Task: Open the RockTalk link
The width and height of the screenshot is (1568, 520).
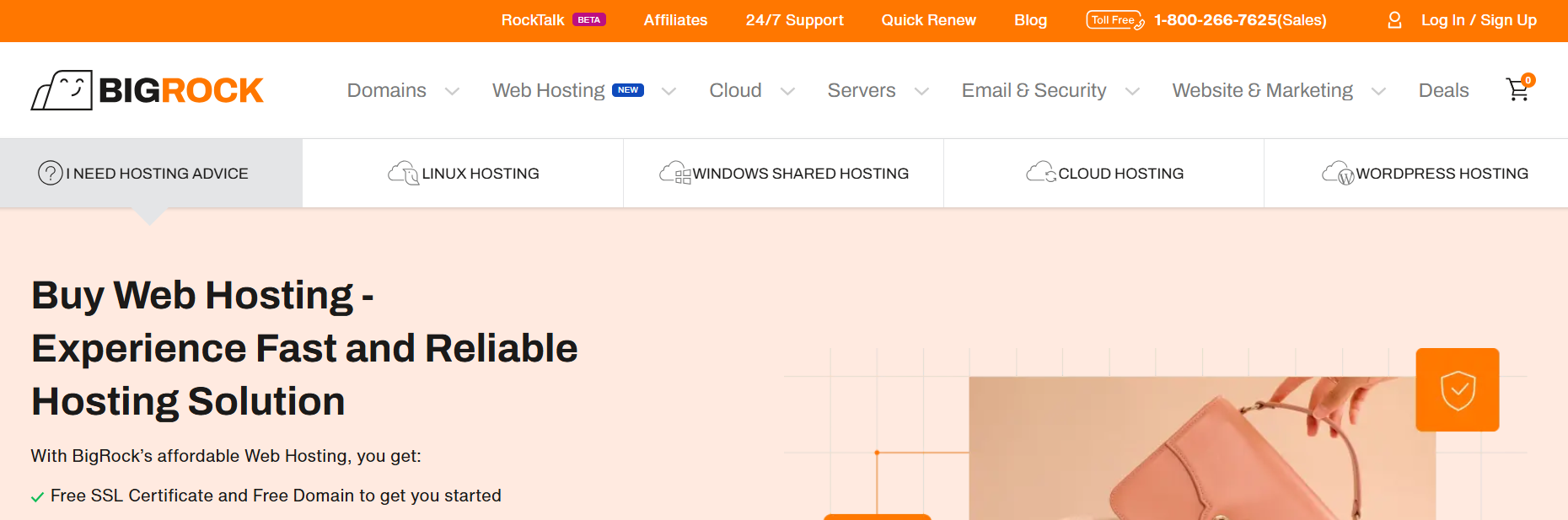Action: click(533, 20)
